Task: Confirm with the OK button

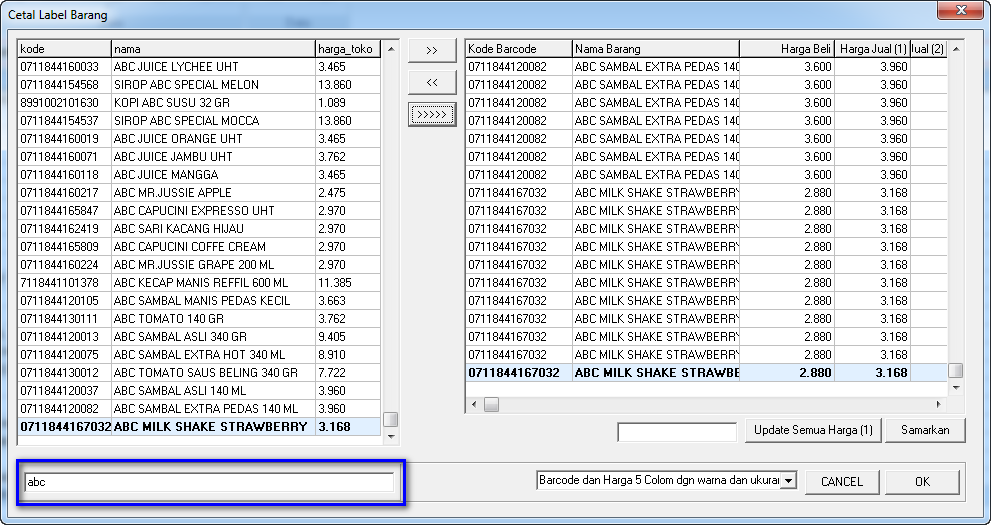Action: tap(922, 481)
